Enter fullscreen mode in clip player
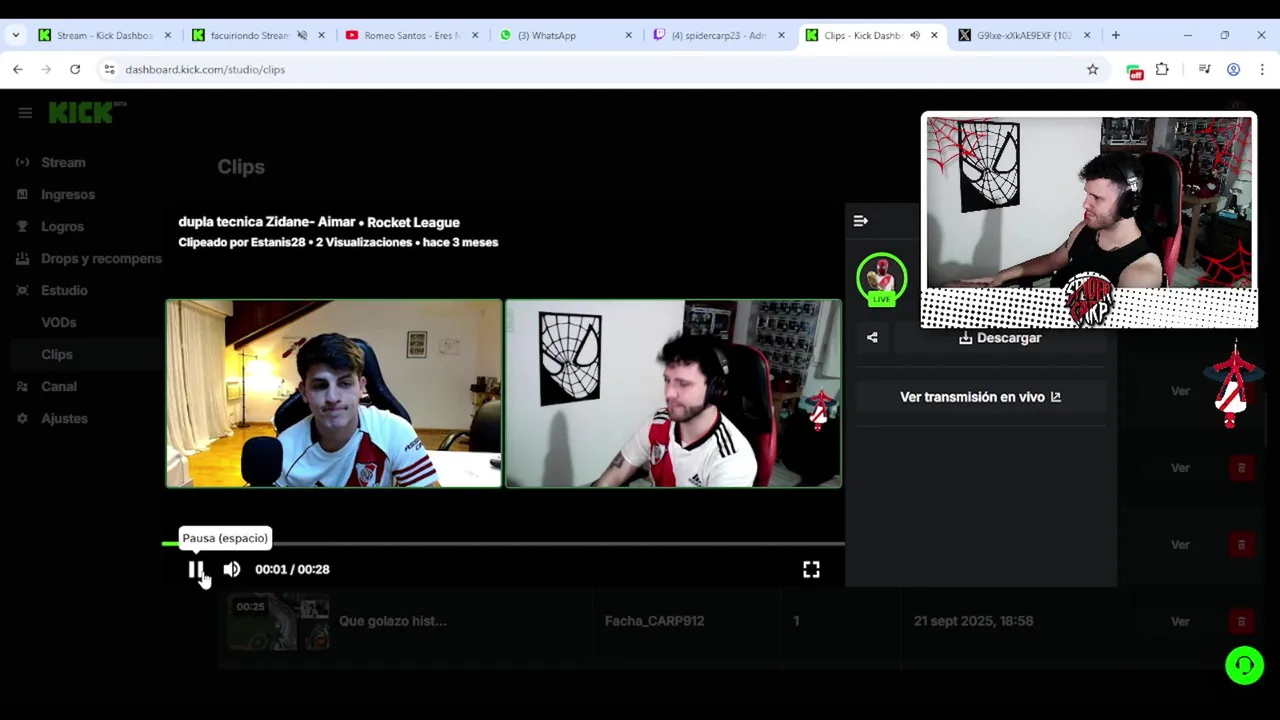1280x720 pixels. pos(811,569)
